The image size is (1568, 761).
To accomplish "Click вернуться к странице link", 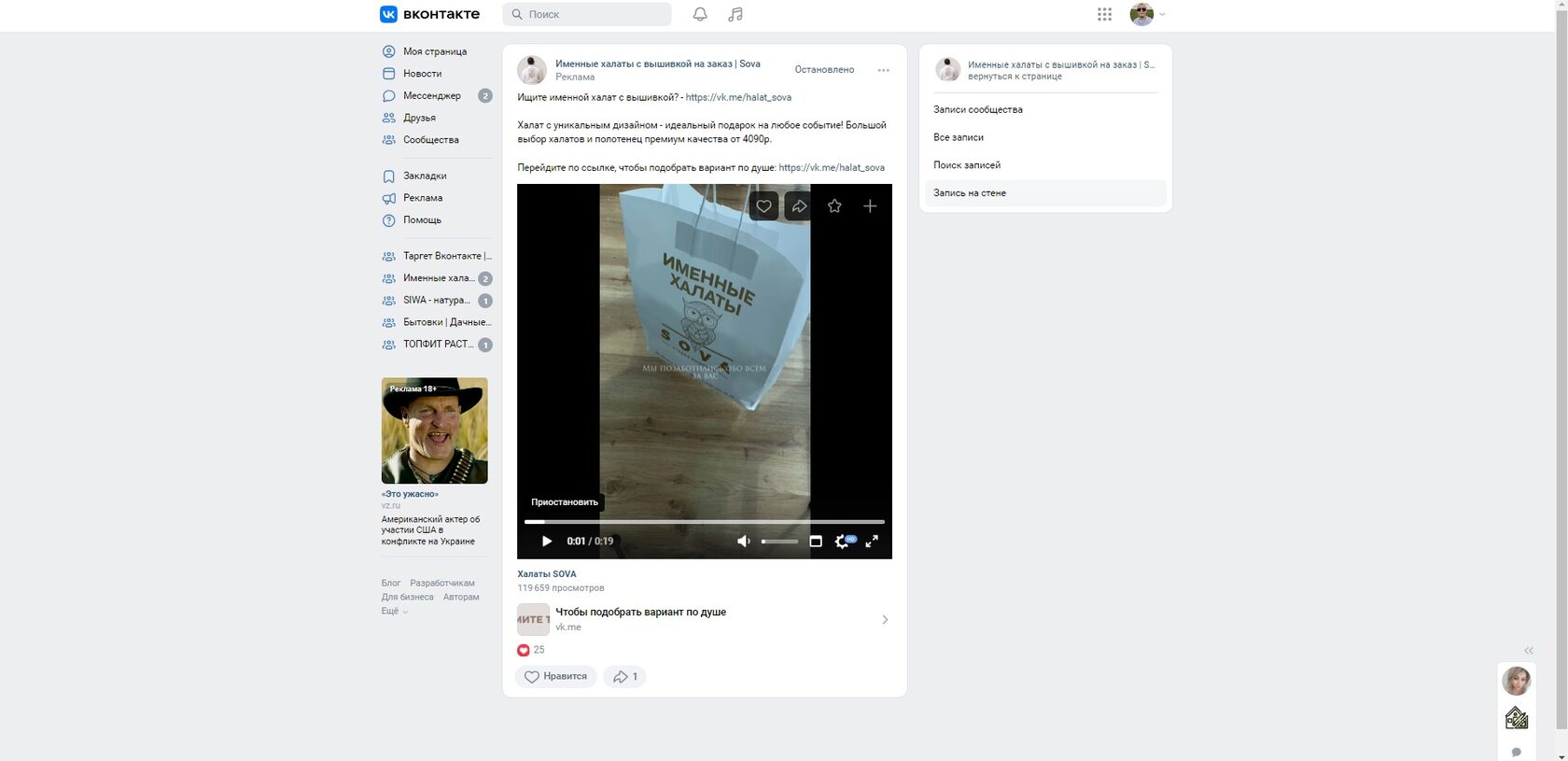I will click(1015, 77).
